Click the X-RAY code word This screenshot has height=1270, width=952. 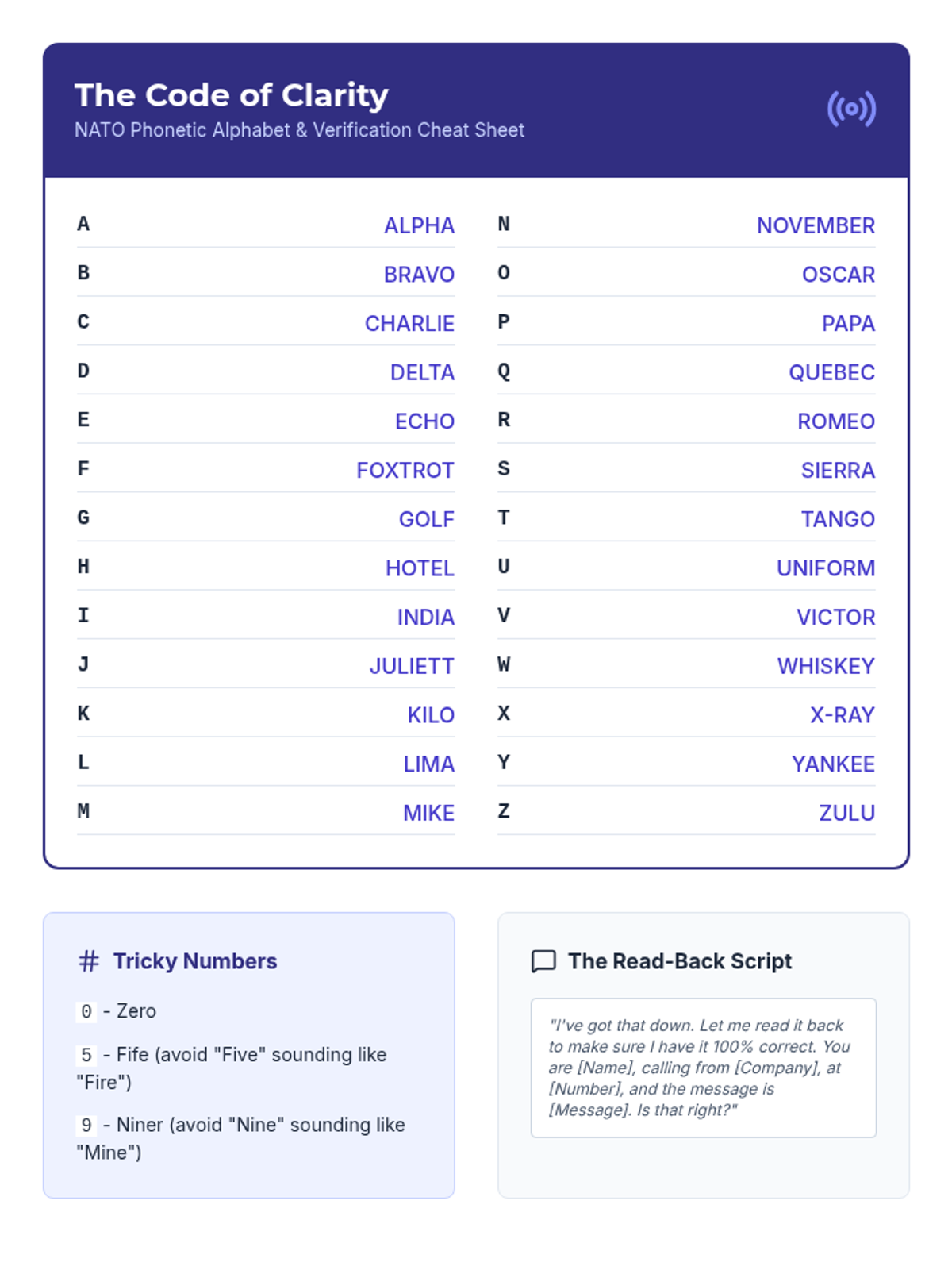[842, 715]
